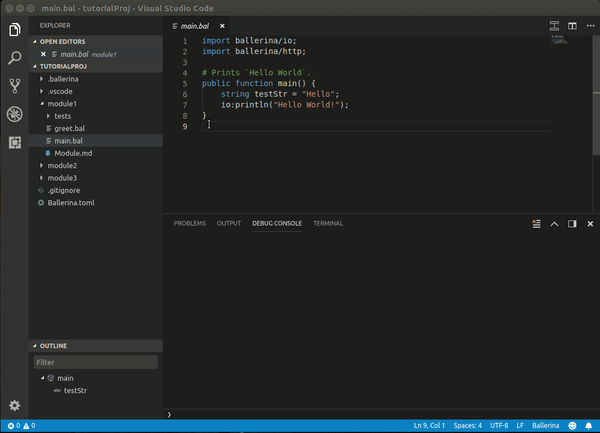This screenshot has width=600, height=433.
Task: Open Go to Line via Ln 9, Col 1
Action: (429, 425)
